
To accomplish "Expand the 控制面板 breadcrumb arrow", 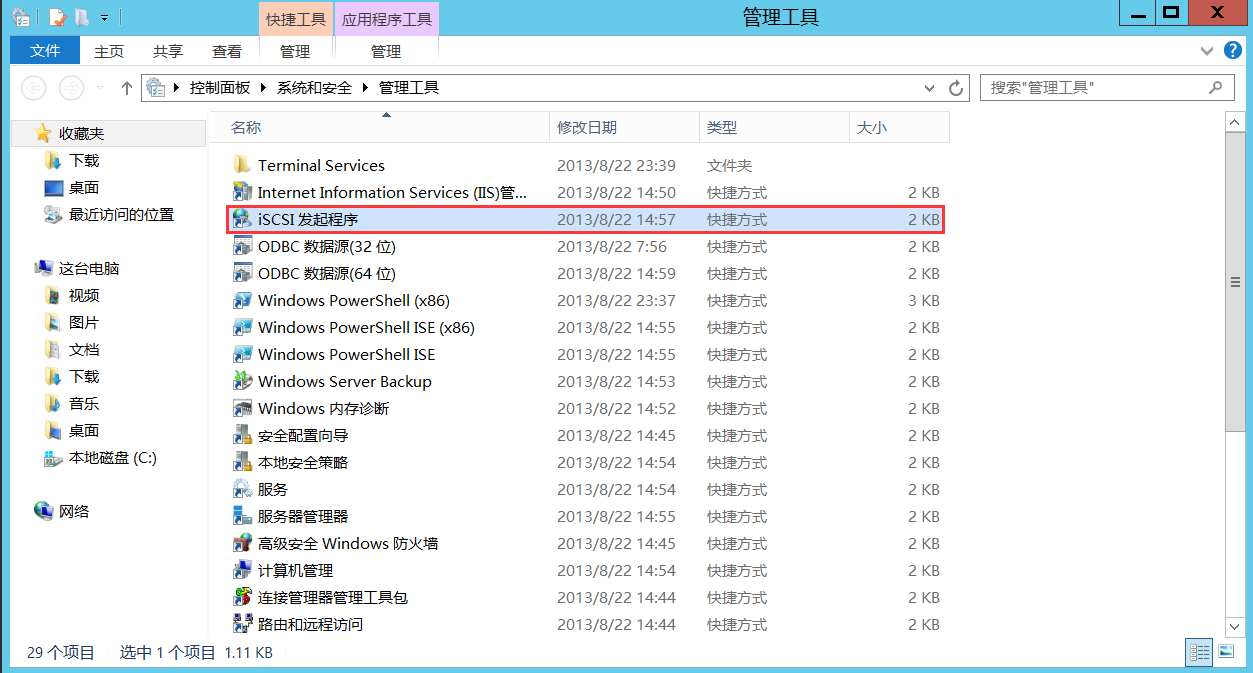I will pos(263,88).
